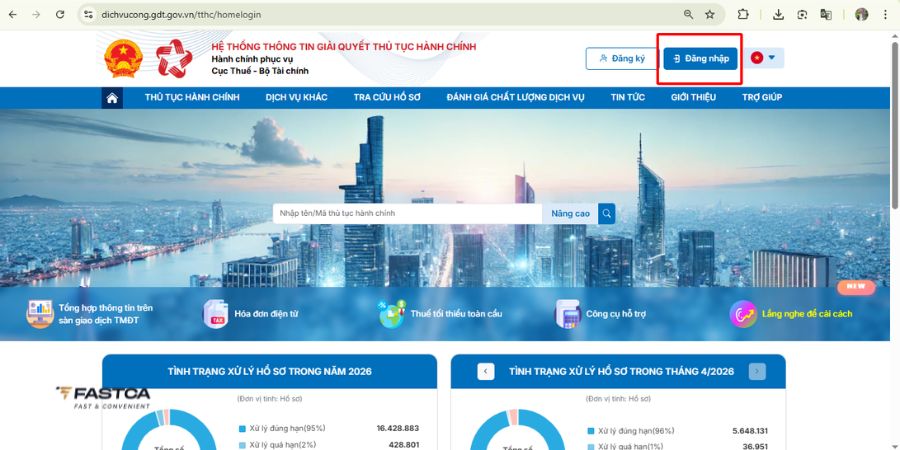
Task: Click the Thuế tối thiểu toàn cầu globe icon
Action: coord(392,314)
